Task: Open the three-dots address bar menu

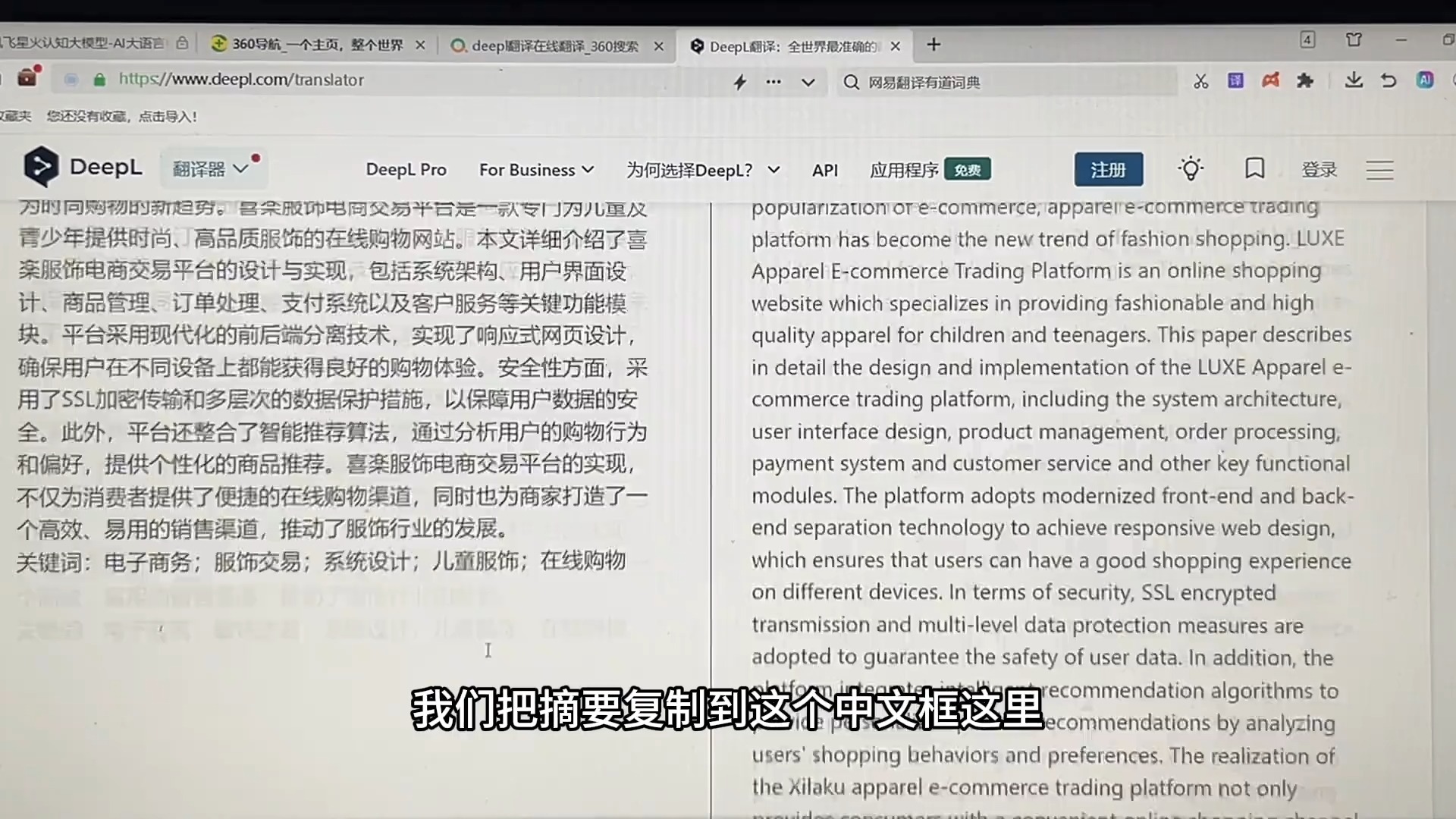Action: tap(773, 81)
